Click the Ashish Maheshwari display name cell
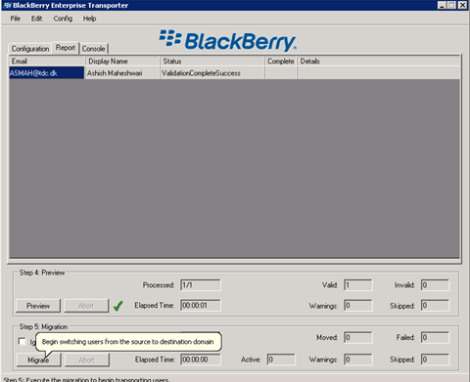 pos(122,73)
